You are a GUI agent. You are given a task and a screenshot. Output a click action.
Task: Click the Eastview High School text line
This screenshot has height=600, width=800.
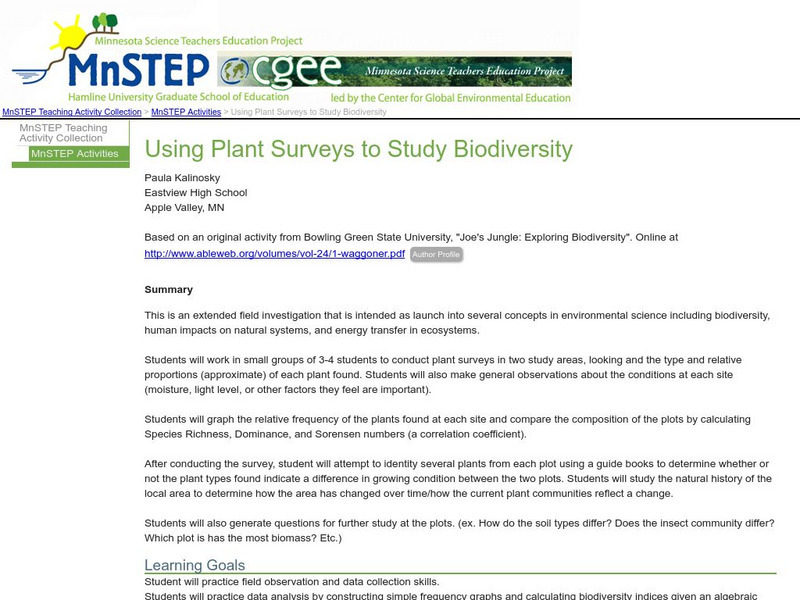[196, 193]
